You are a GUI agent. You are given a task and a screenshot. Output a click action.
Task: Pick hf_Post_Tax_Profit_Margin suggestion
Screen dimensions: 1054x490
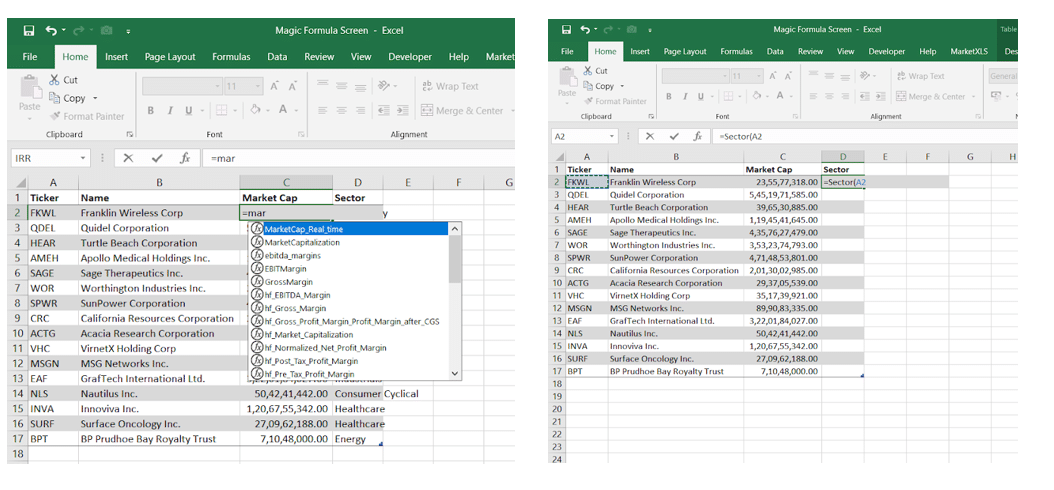[349, 361]
